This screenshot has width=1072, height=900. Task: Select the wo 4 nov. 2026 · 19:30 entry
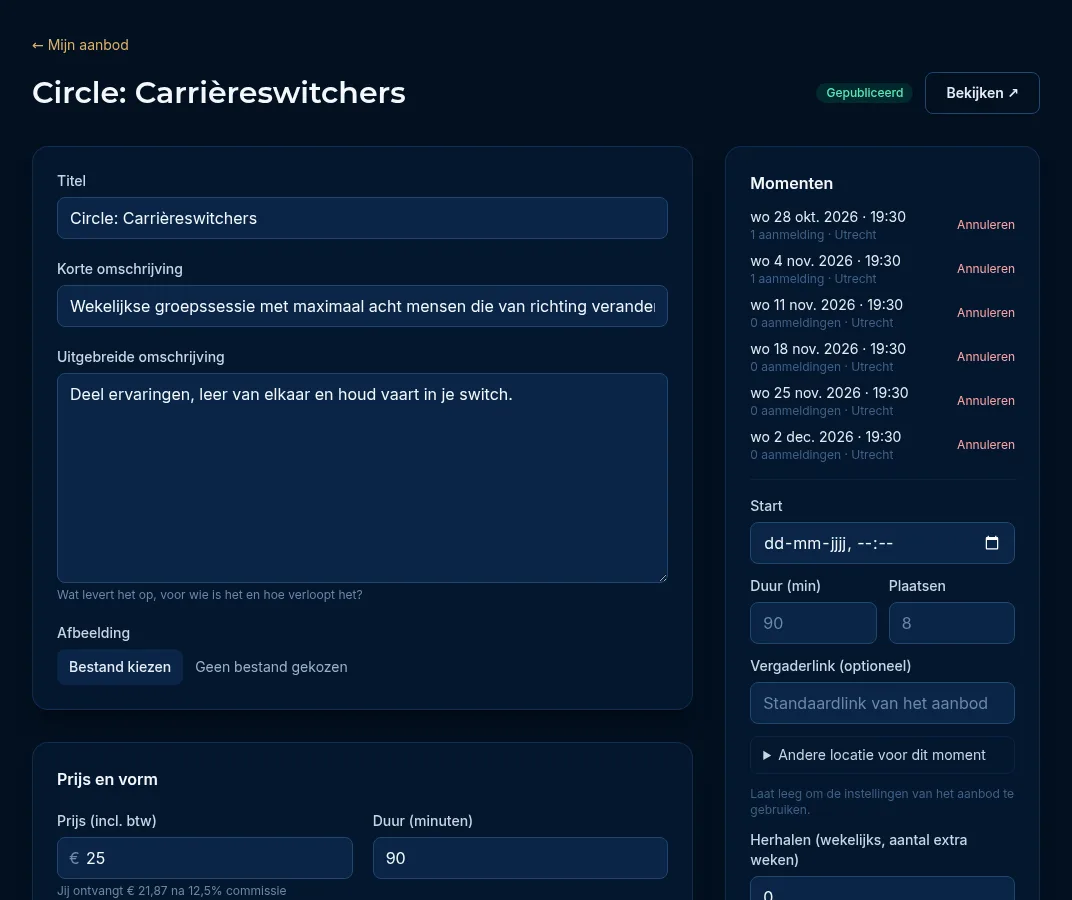pyautogui.click(x=825, y=261)
